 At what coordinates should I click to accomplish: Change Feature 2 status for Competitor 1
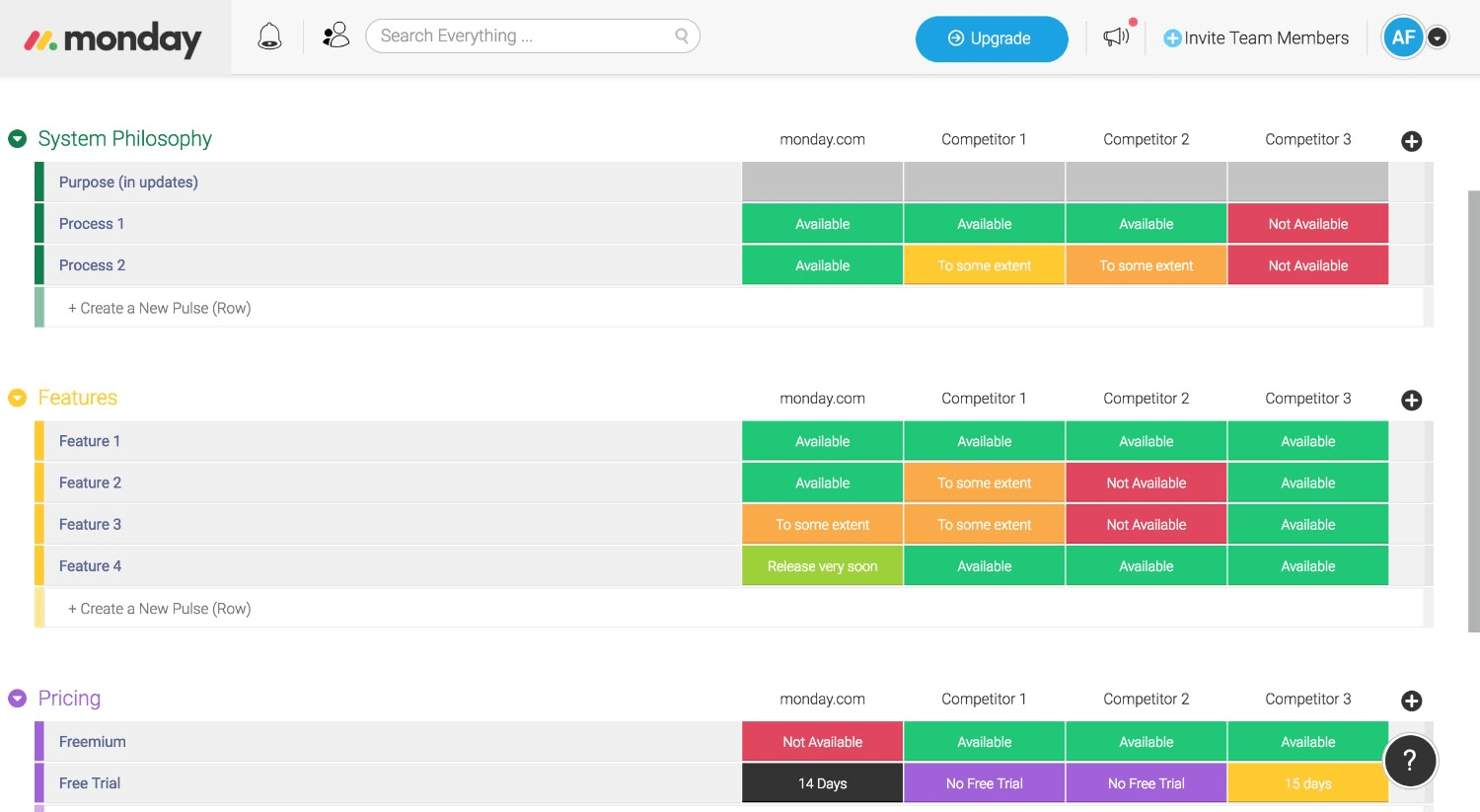coord(985,482)
